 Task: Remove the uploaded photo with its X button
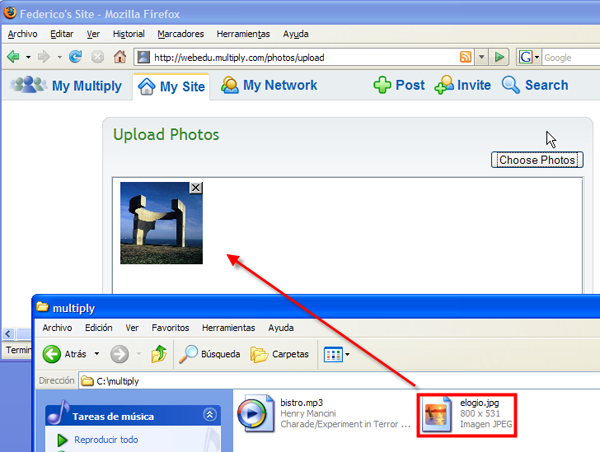click(x=196, y=187)
